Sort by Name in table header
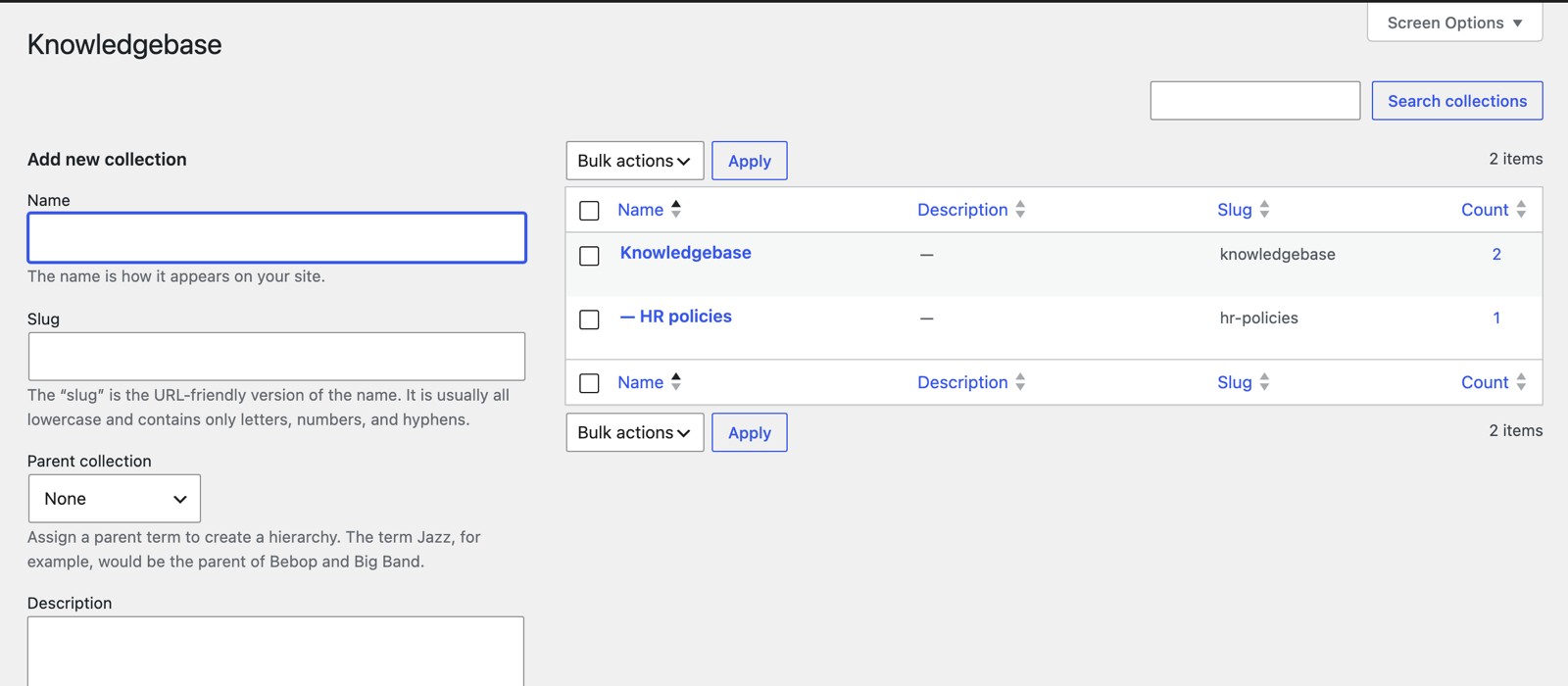This screenshot has width=1568, height=686. tap(640, 210)
